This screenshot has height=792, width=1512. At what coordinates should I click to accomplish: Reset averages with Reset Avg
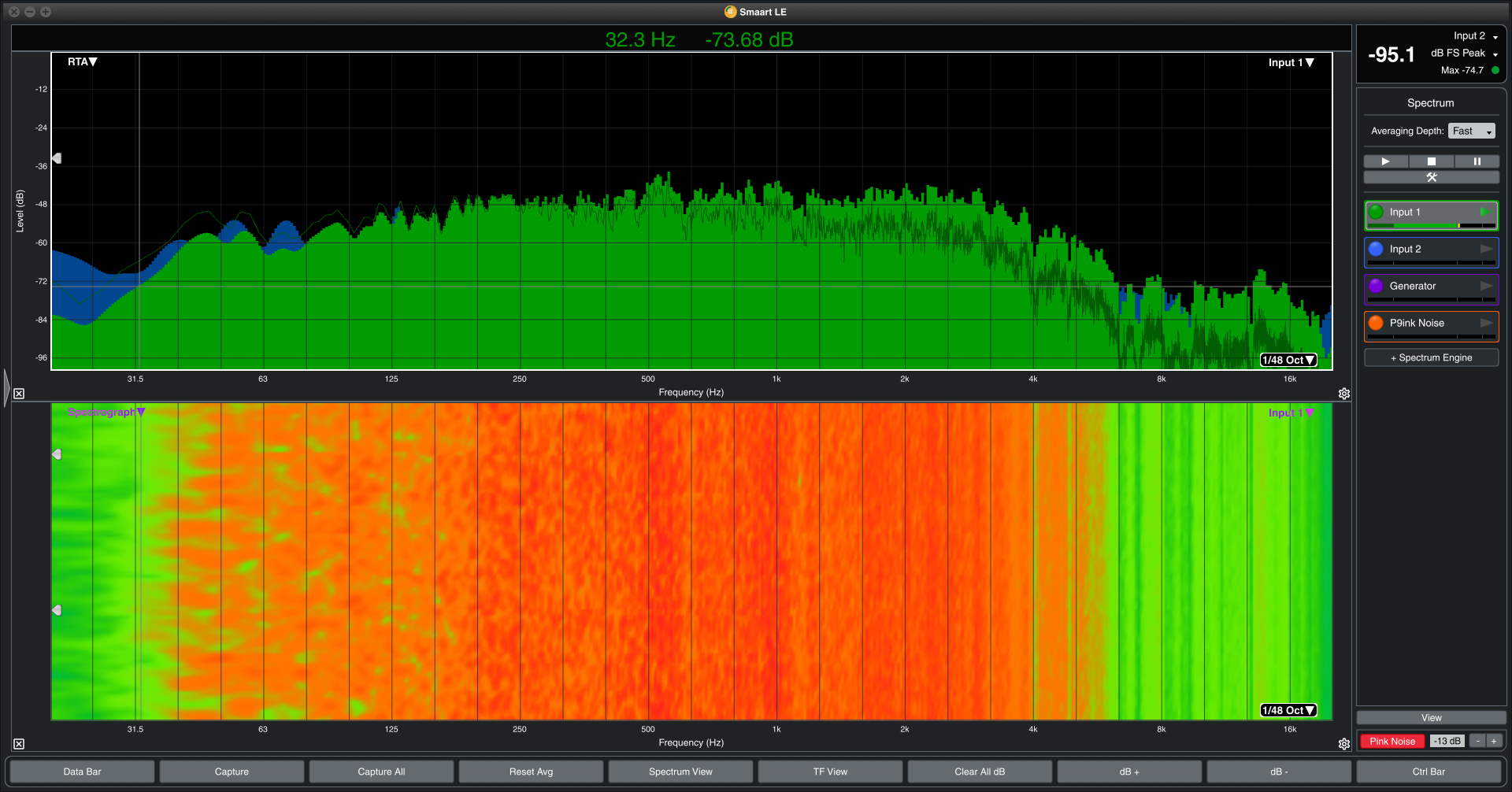point(531,772)
